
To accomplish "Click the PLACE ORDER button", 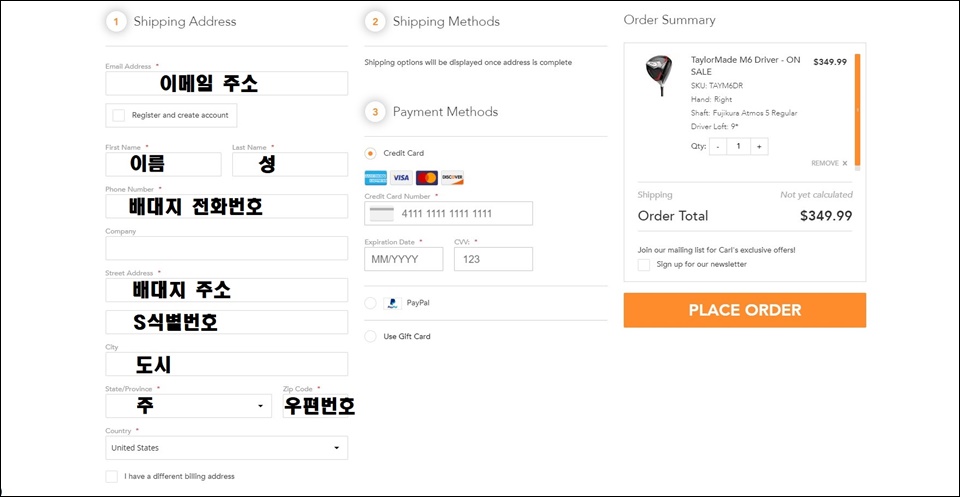I will tap(744, 310).
